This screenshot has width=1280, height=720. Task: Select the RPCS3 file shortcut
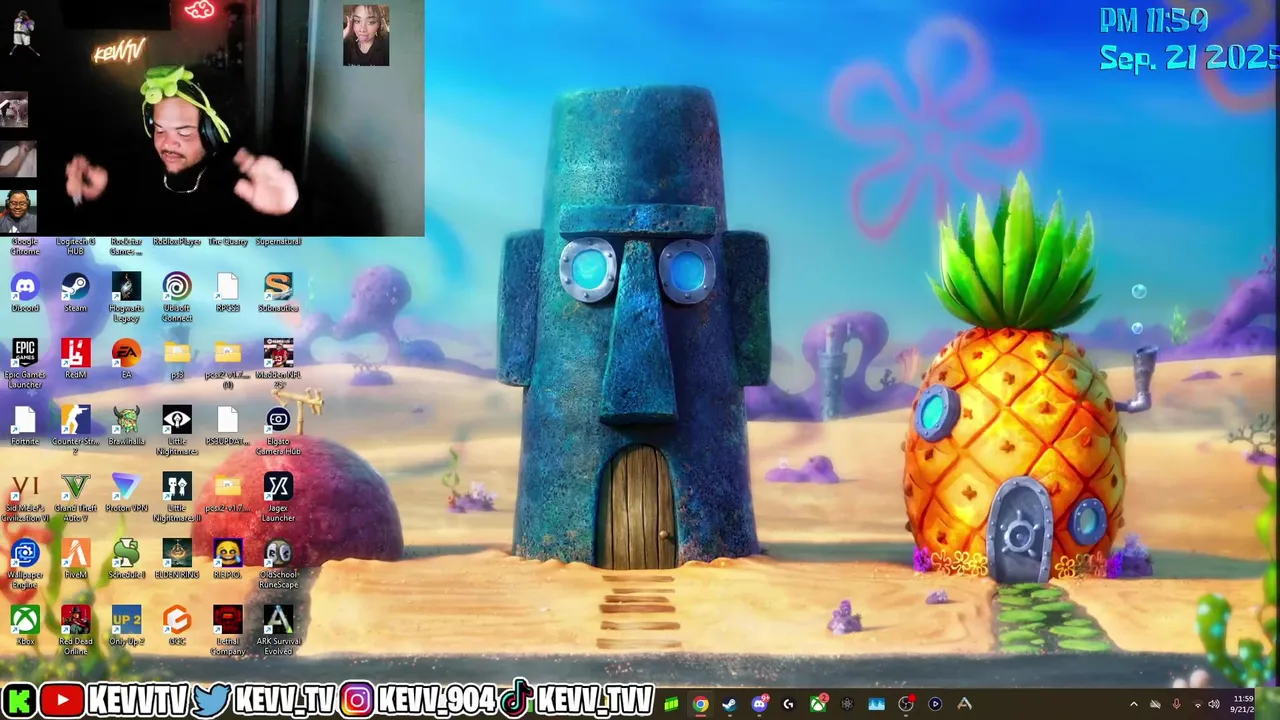tap(227, 293)
